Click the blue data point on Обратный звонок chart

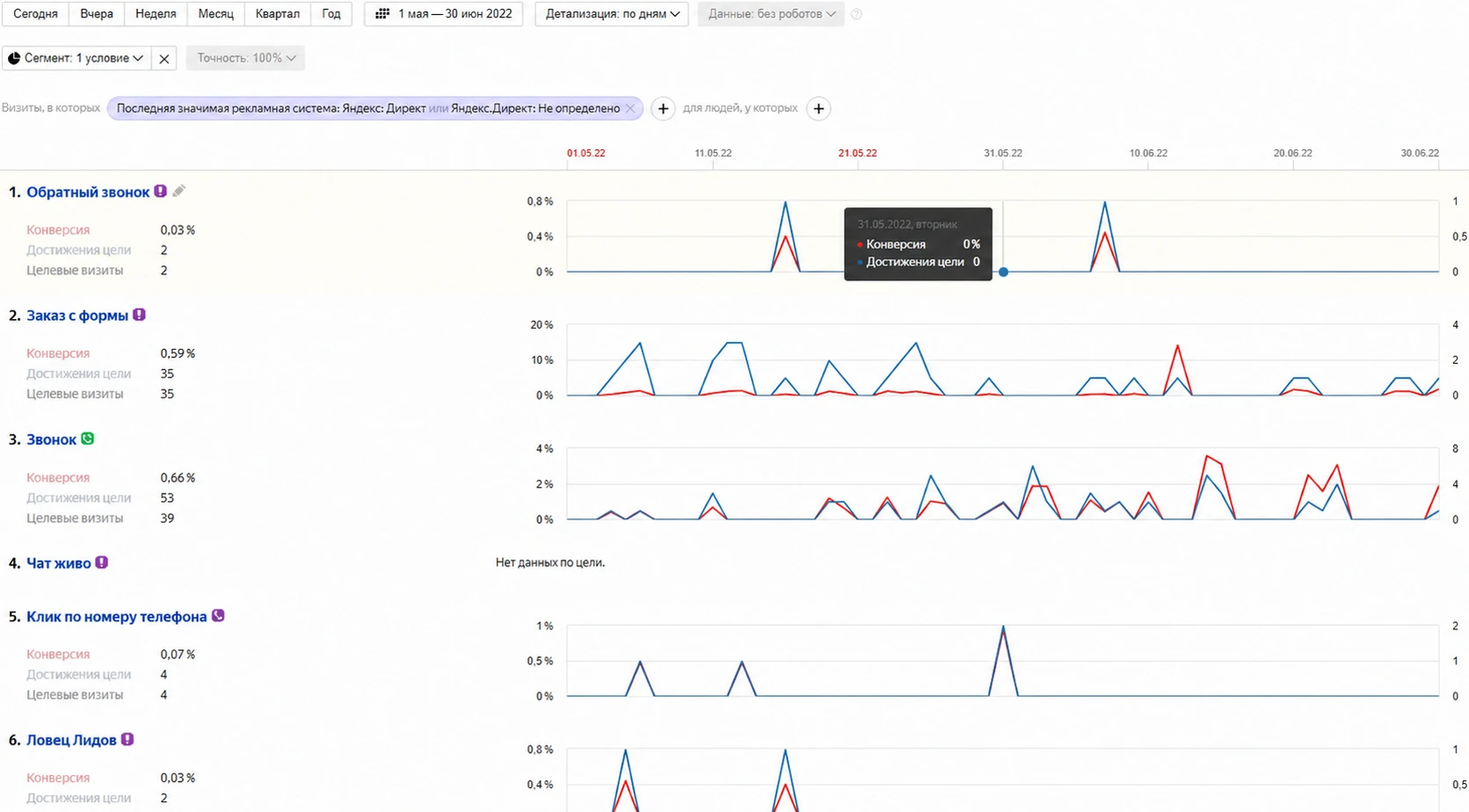click(x=1003, y=272)
